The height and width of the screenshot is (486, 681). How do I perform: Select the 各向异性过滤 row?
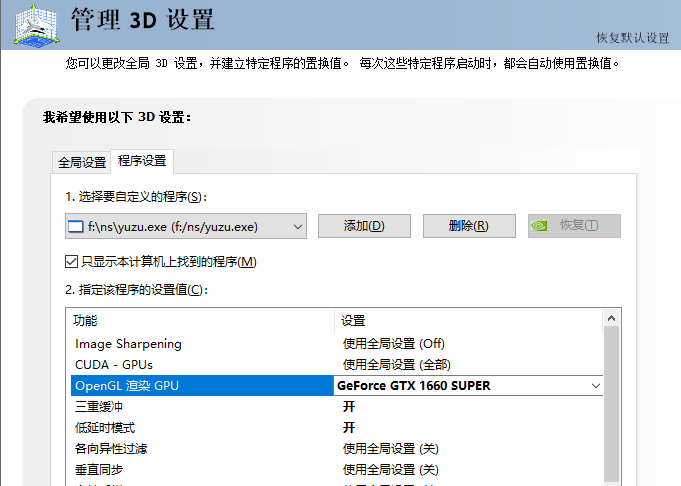point(337,448)
